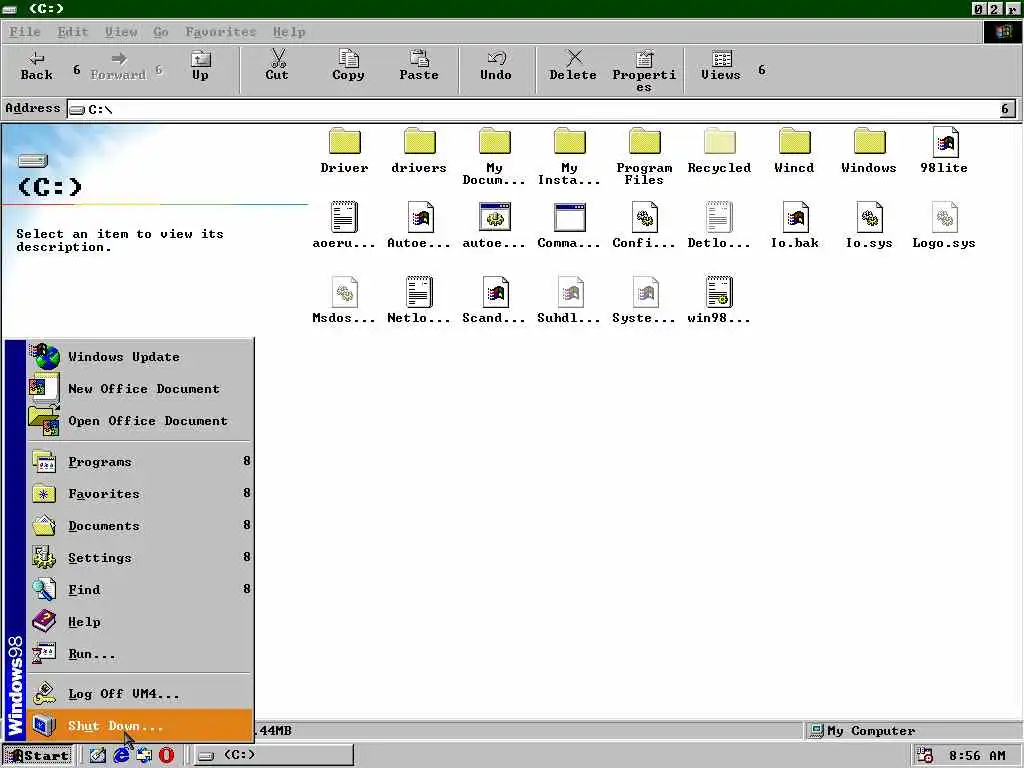Expand the Find submenu
This screenshot has width=1024, height=768.
click(140, 590)
